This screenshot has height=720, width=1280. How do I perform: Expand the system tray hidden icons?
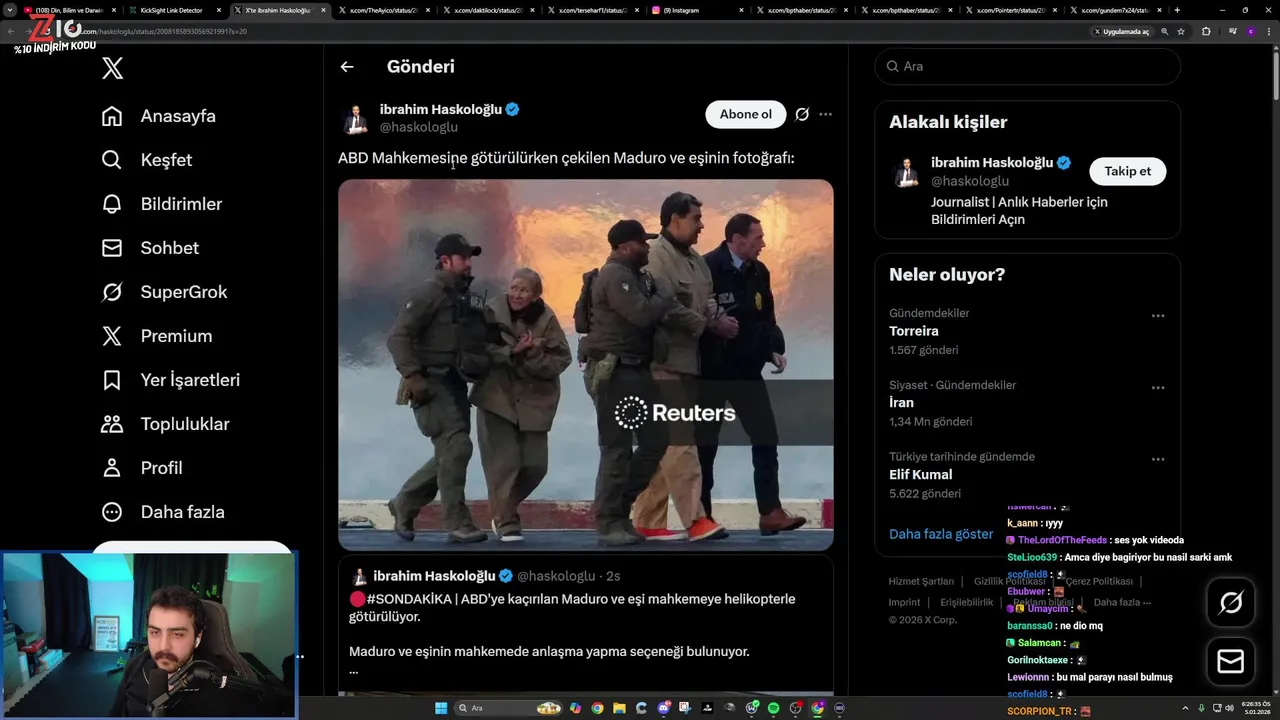(1187, 708)
